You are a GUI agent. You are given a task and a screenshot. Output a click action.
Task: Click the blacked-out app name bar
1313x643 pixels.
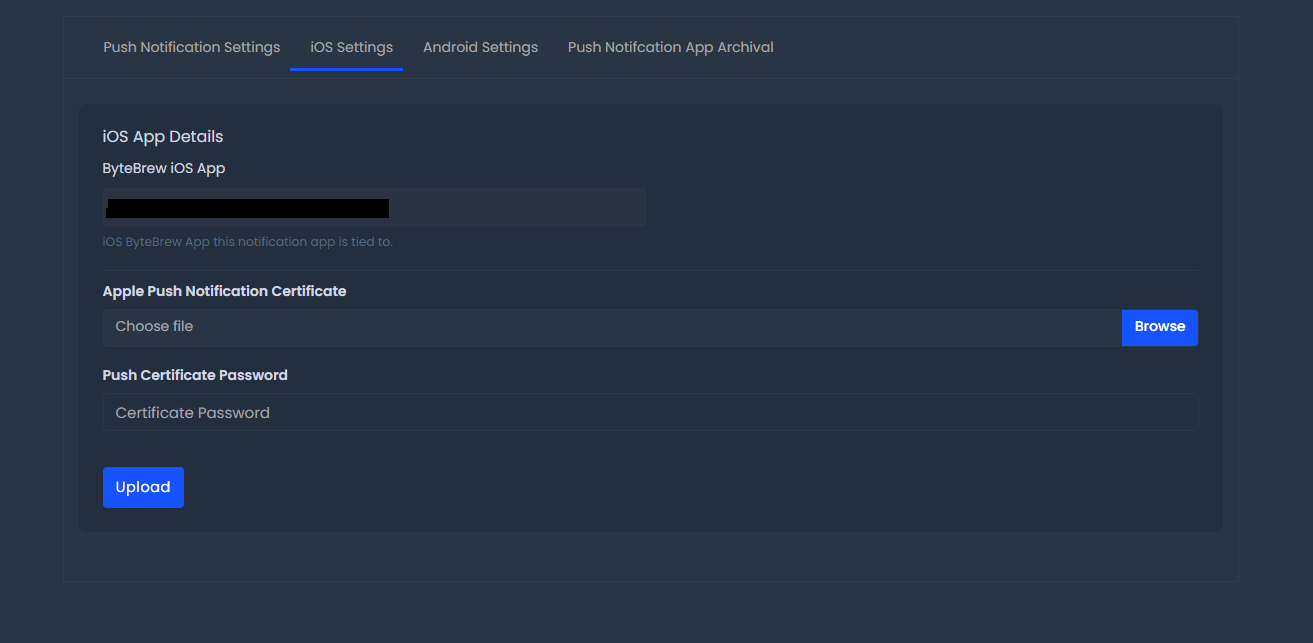coord(247,208)
